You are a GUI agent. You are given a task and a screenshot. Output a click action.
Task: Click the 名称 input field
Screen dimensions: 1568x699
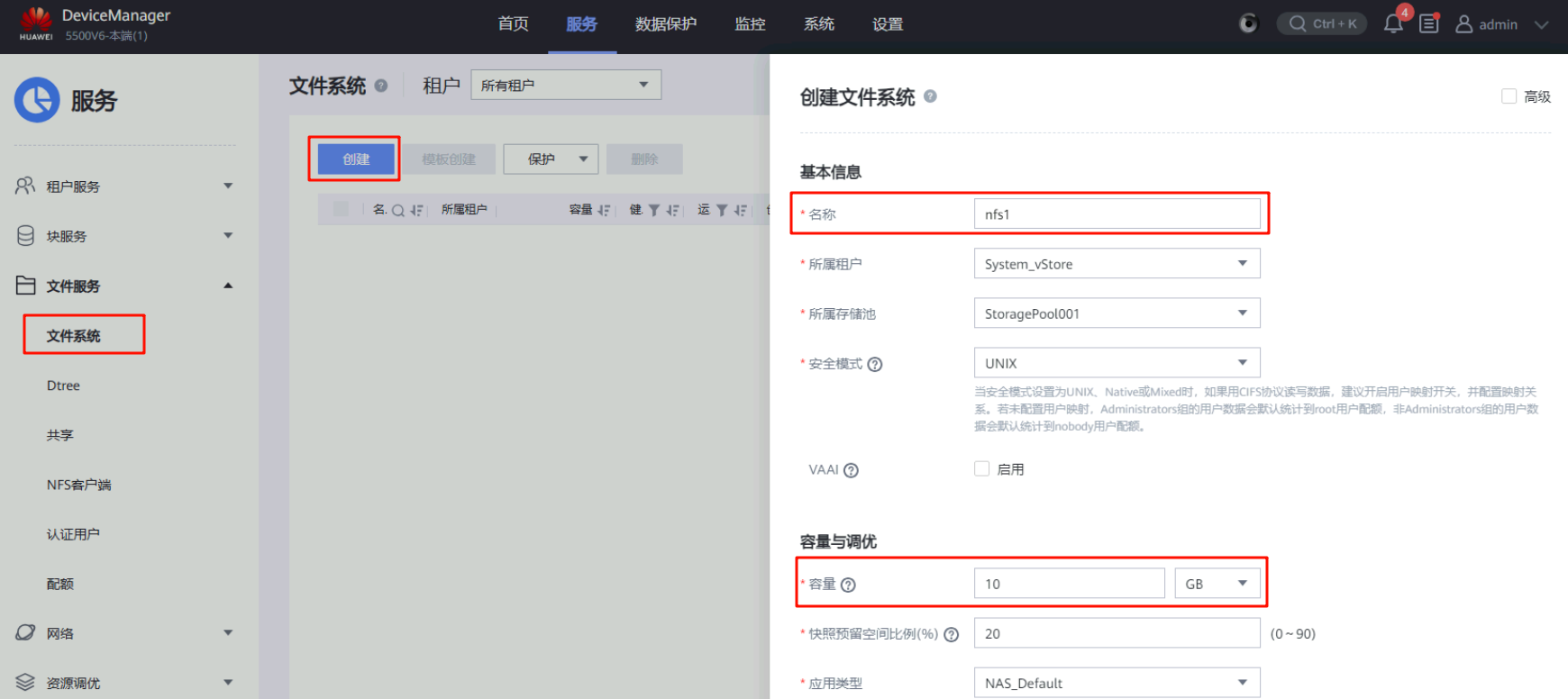point(1117,214)
